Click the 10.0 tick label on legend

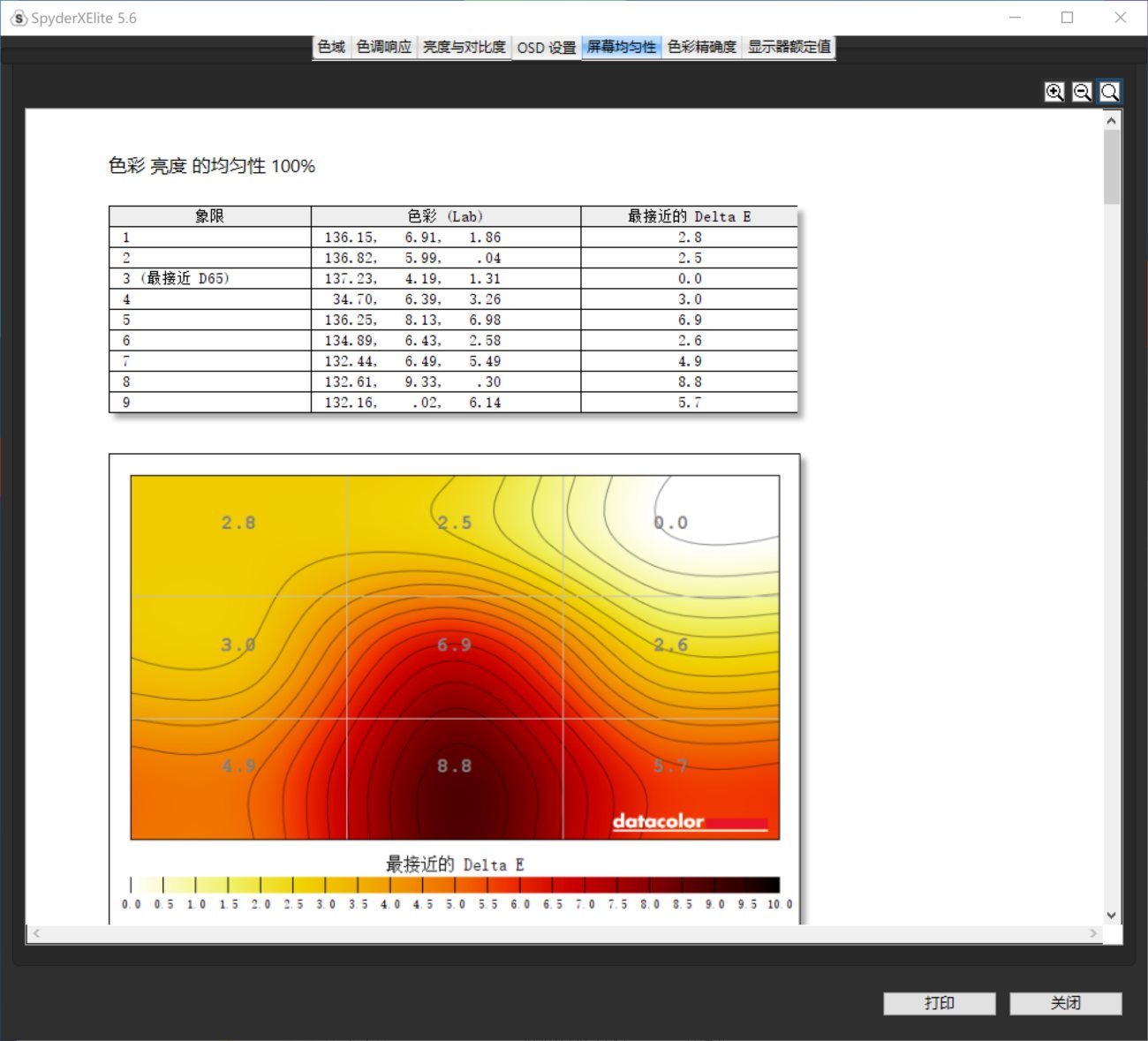780,904
